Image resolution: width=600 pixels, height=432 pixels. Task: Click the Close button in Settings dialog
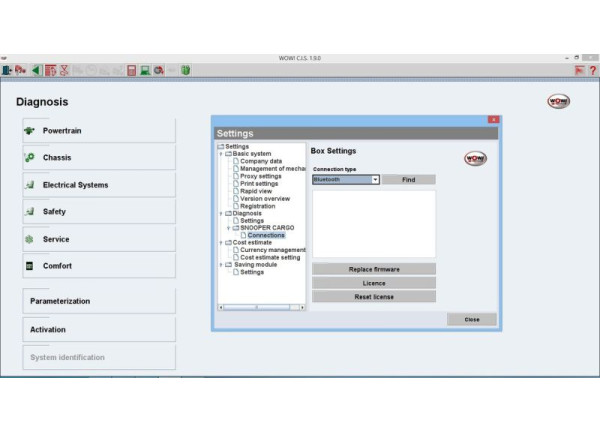pos(471,319)
